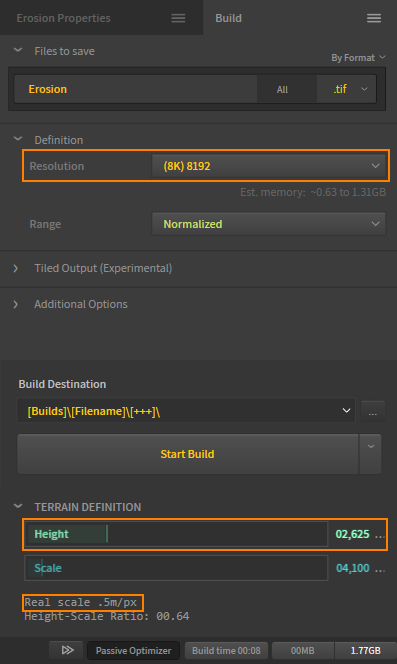Expand the Additional Options section
This screenshot has height=664, width=397.
(x=81, y=304)
